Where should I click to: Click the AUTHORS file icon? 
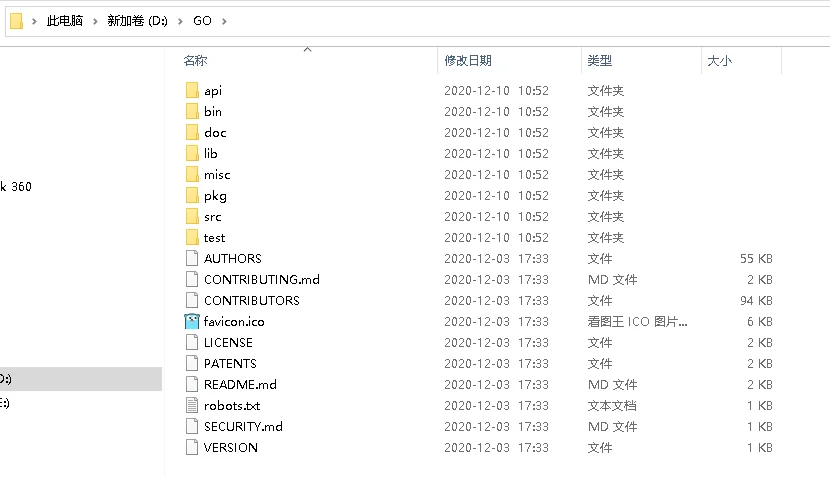click(x=192, y=258)
